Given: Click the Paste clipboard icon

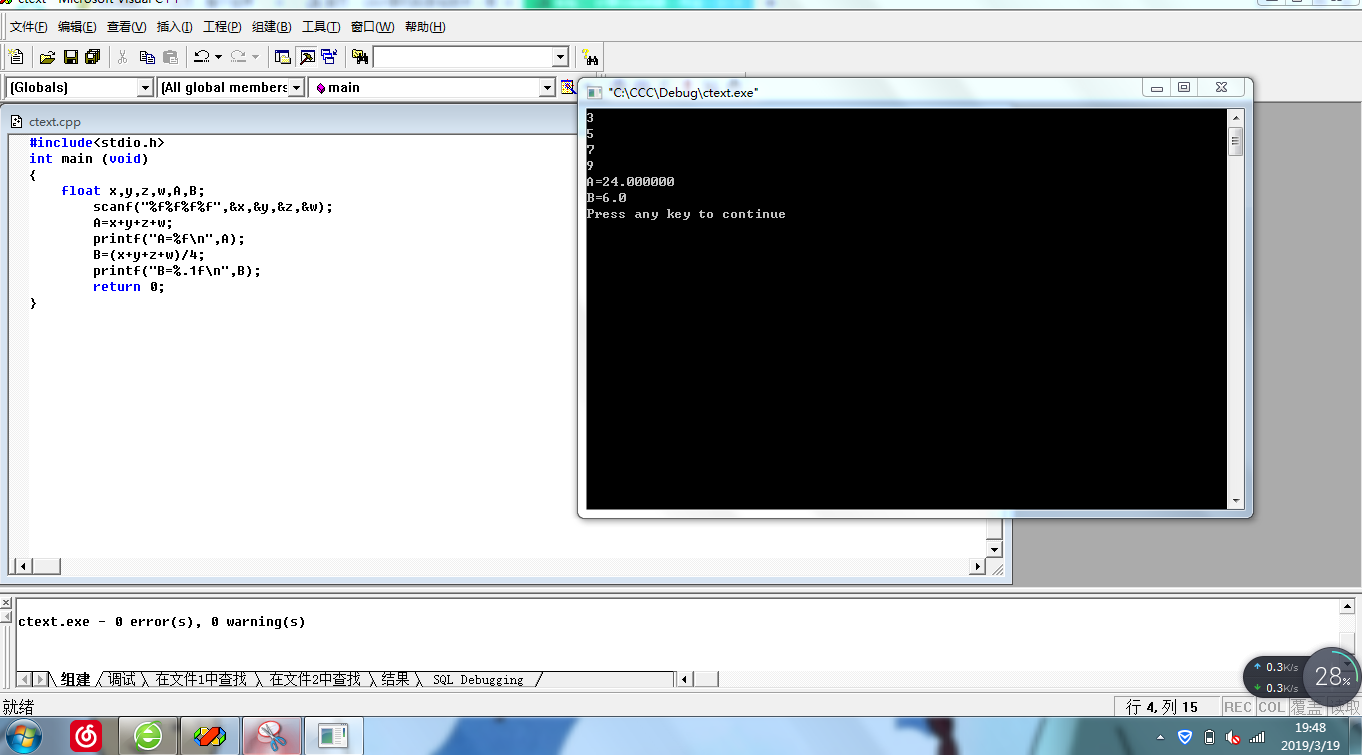Looking at the screenshot, I should (170, 57).
